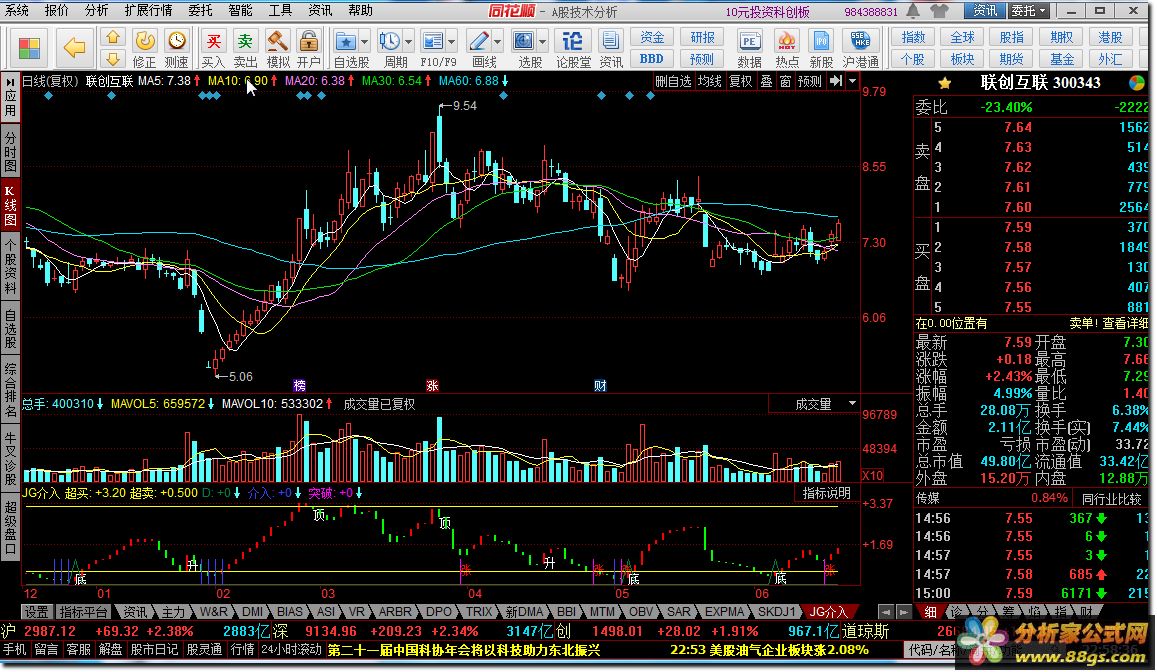1157x672 pixels.
Task: Start 模拟 simulated trading
Action: [277, 49]
